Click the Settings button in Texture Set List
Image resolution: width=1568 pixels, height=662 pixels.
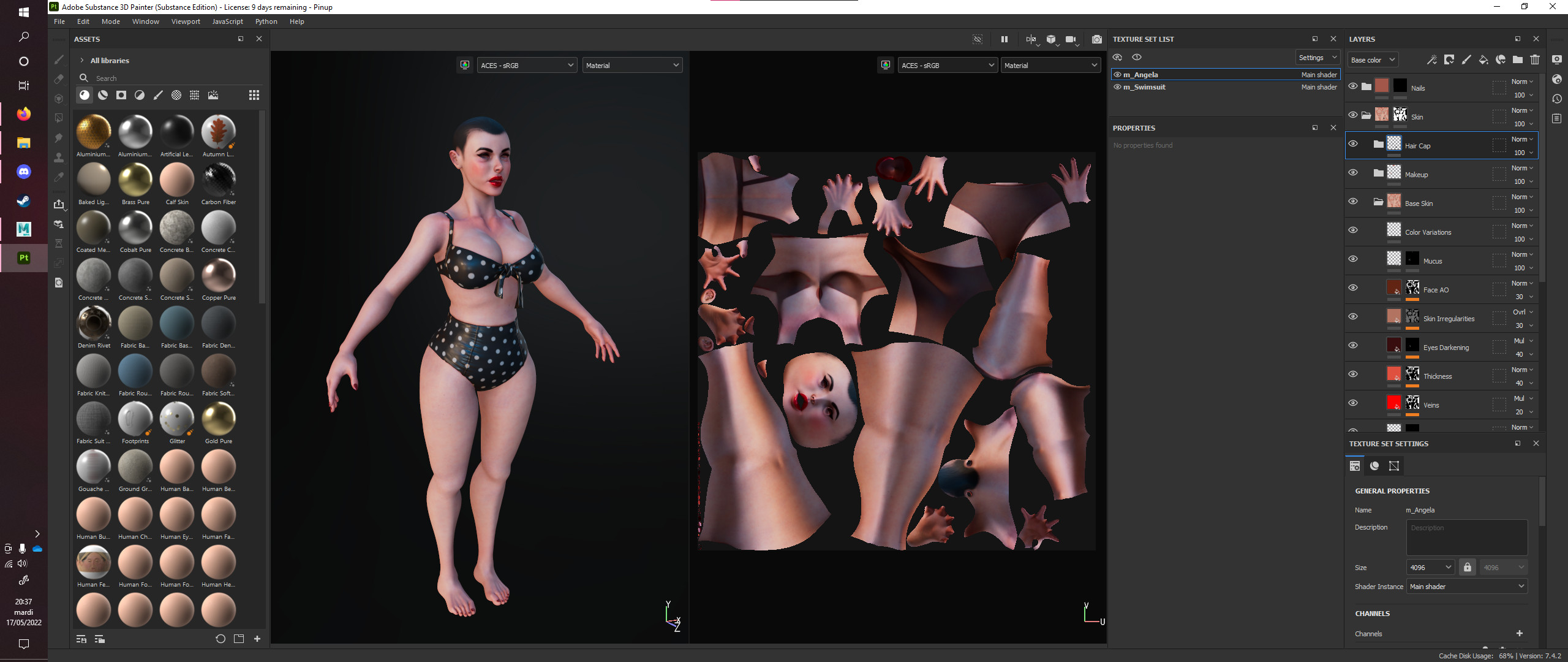click(x=1317, y=57)
